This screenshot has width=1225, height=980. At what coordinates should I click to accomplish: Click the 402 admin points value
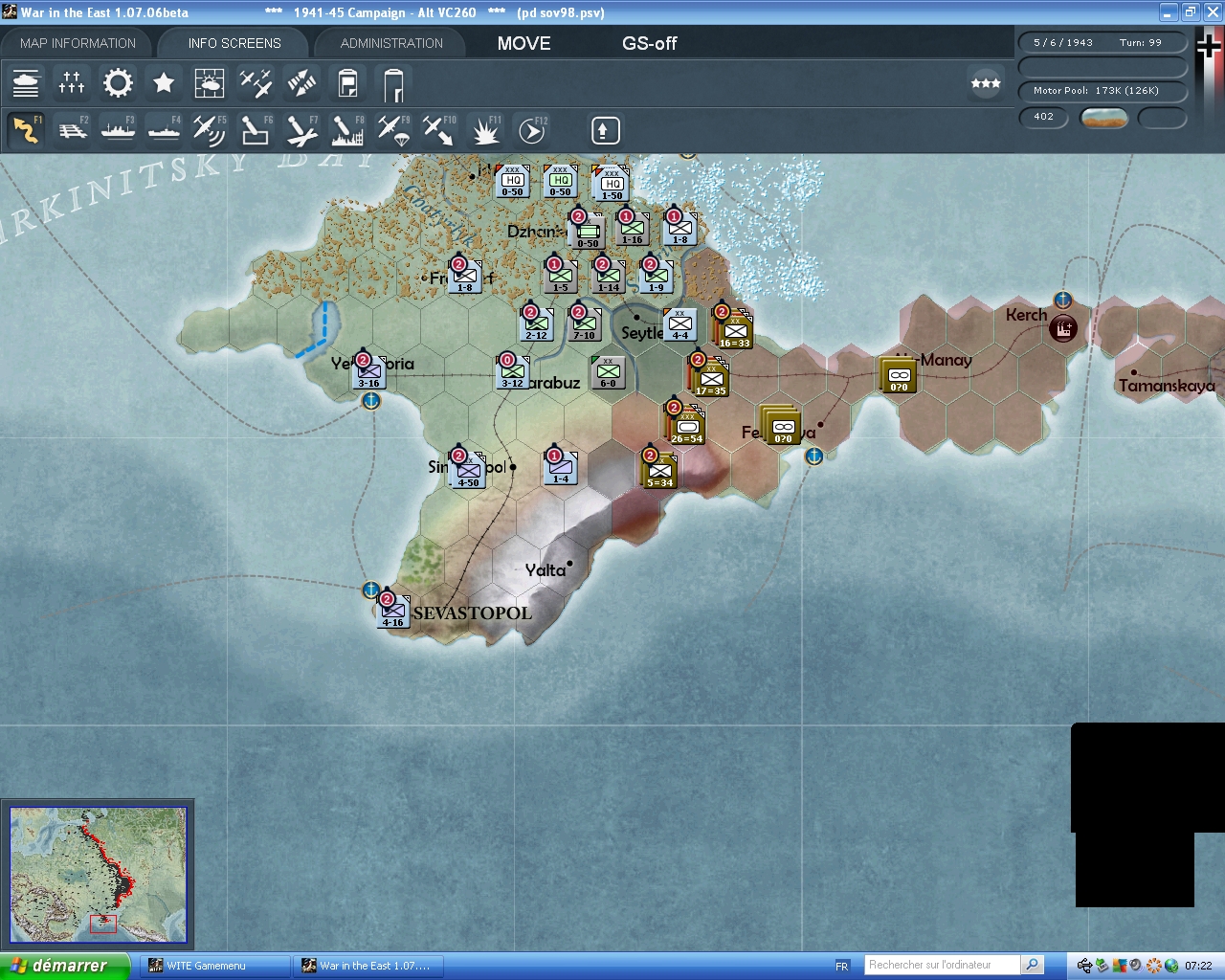click(1043, 117)
